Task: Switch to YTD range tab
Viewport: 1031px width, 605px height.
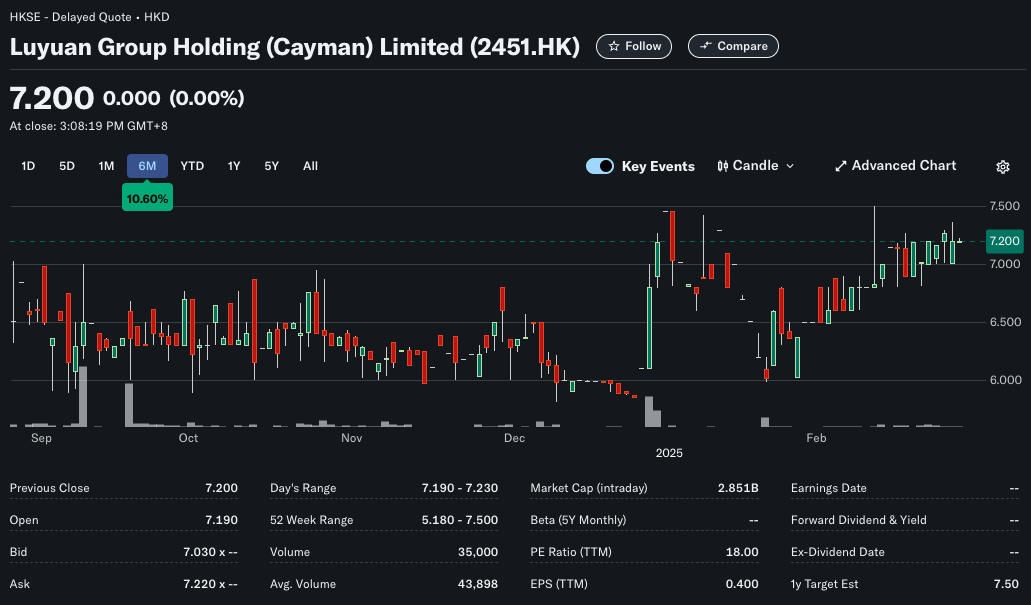Action: (x=192, y=166)
